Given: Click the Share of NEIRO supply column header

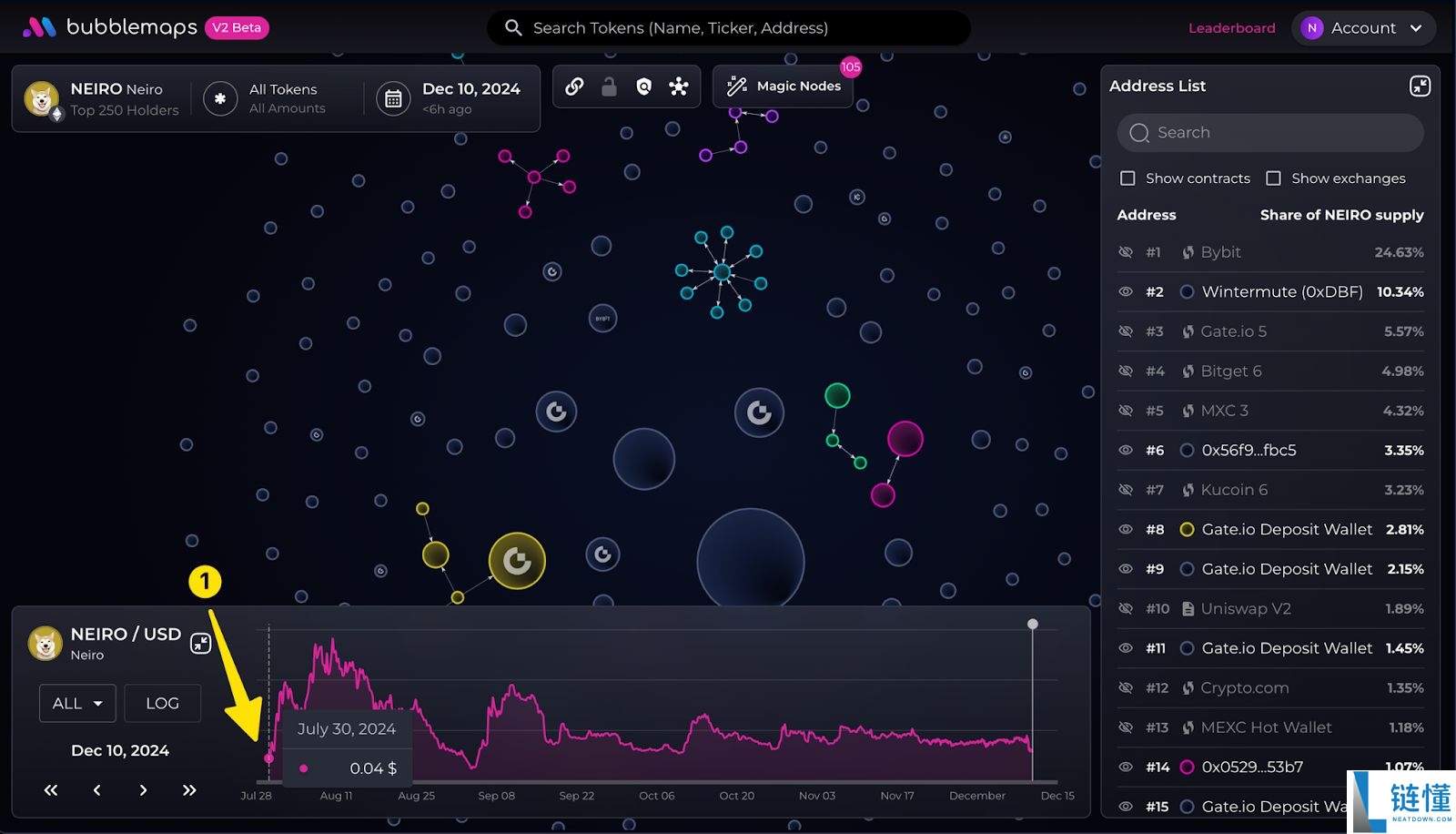Looking at the screenshot, I should pyautogui.click(x=1341, y=215).
